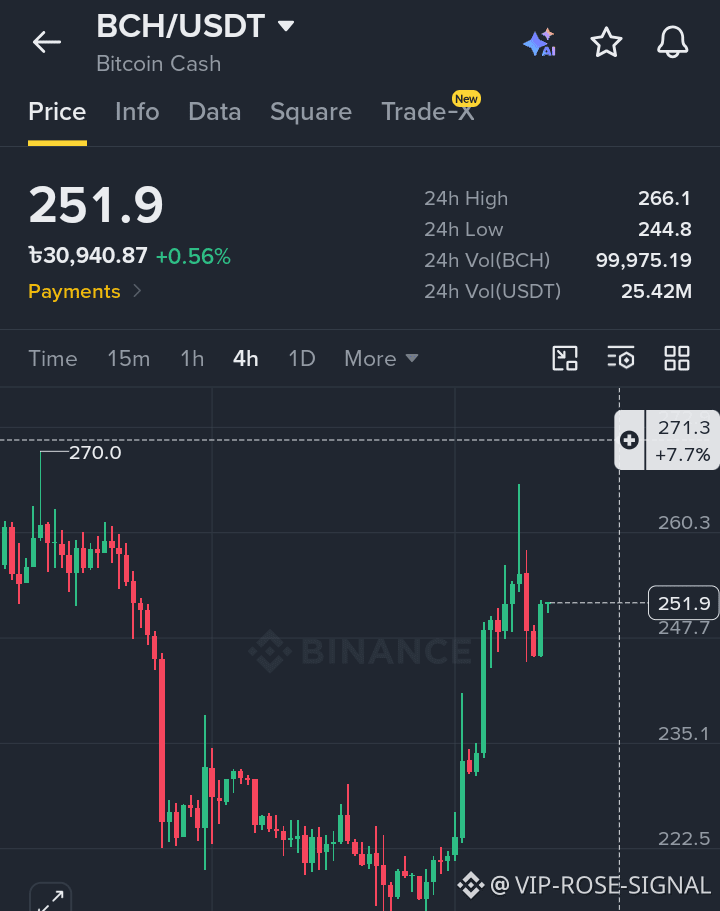The height and width of the screenshot is (911, 720).
Task: Open the chart picture-in-picture icon
Action: tap(565, 358)
